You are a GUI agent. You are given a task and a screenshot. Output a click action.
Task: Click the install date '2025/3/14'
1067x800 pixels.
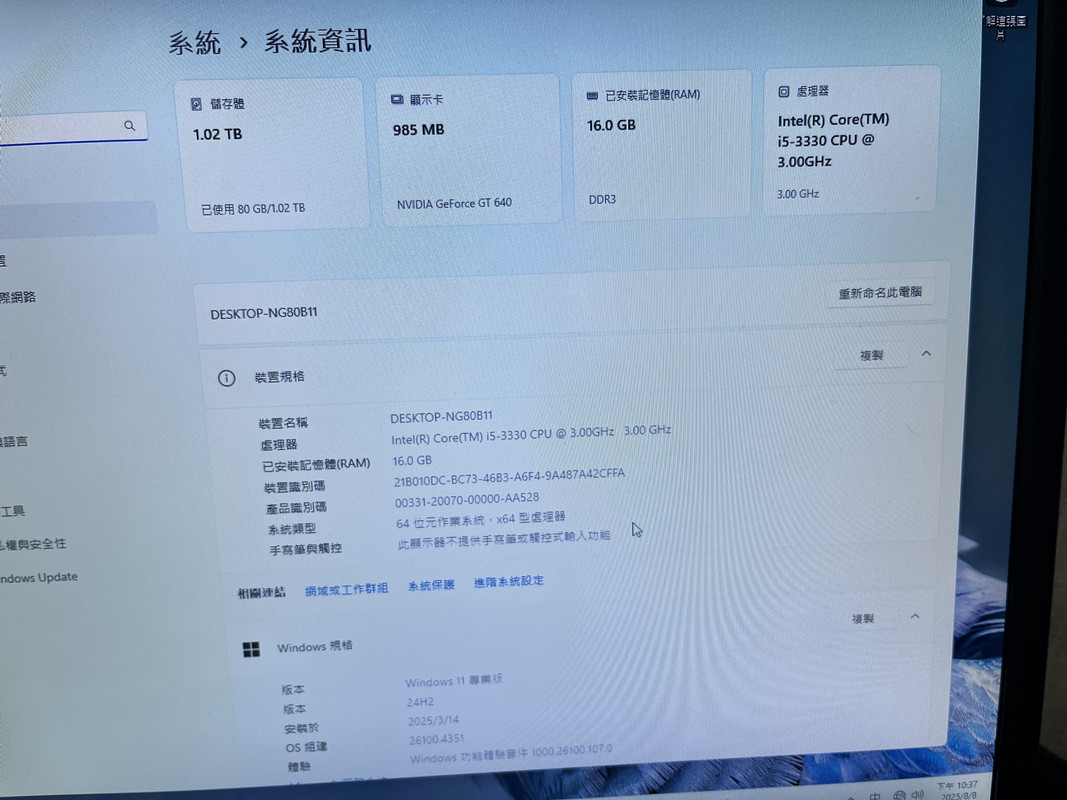[x=433, y=720]
